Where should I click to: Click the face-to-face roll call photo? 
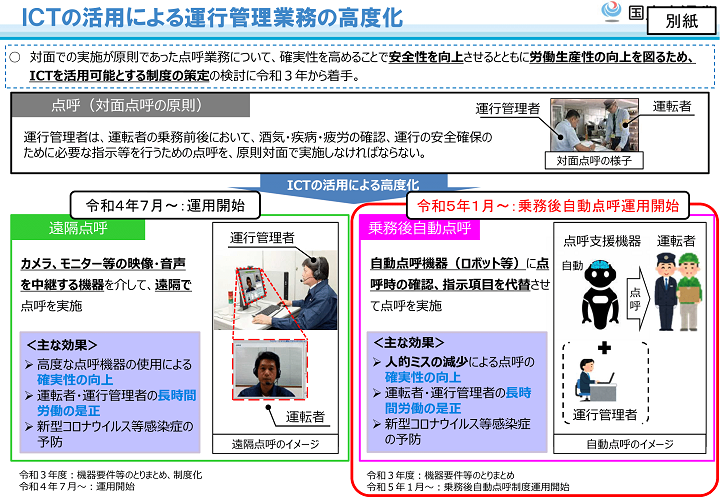pyautogui.click(x=595, y=125)
